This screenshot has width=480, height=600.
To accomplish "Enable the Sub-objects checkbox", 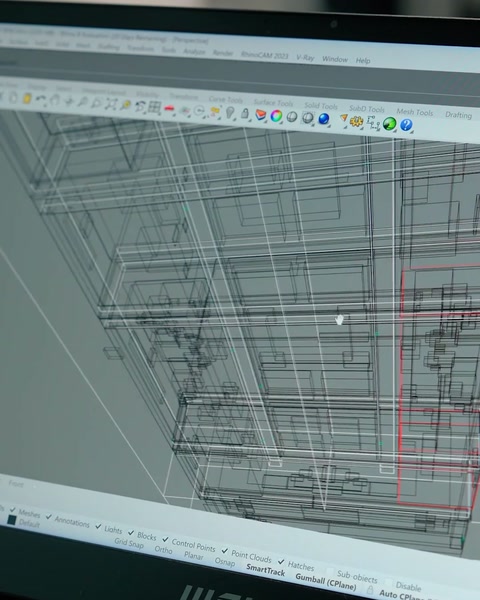I will 330,571.
